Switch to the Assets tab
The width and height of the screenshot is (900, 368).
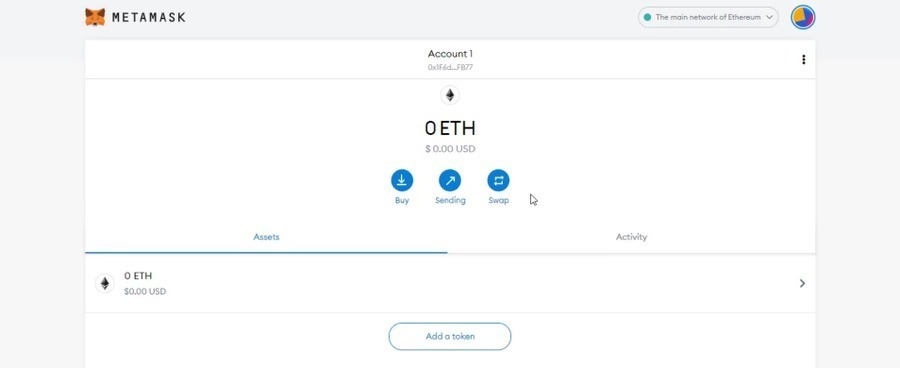point(266,237)
